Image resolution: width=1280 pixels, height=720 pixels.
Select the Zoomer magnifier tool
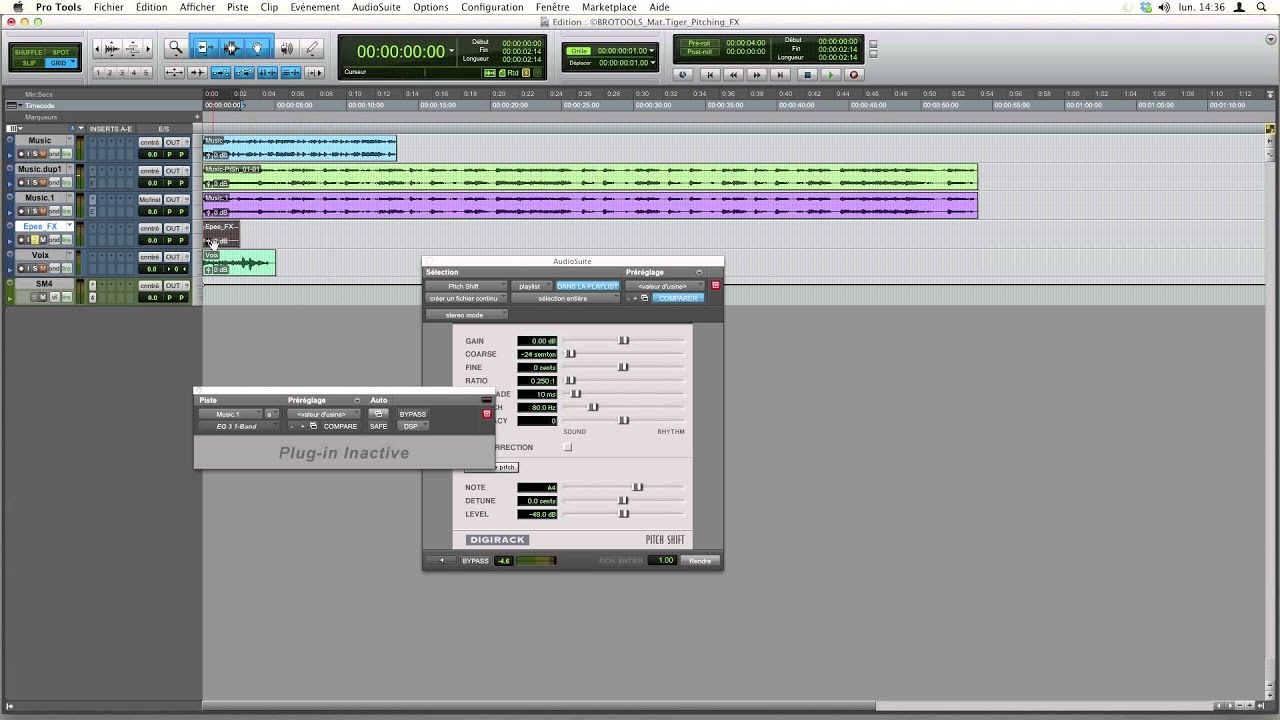pyautogui.click(x=176, y=48)
